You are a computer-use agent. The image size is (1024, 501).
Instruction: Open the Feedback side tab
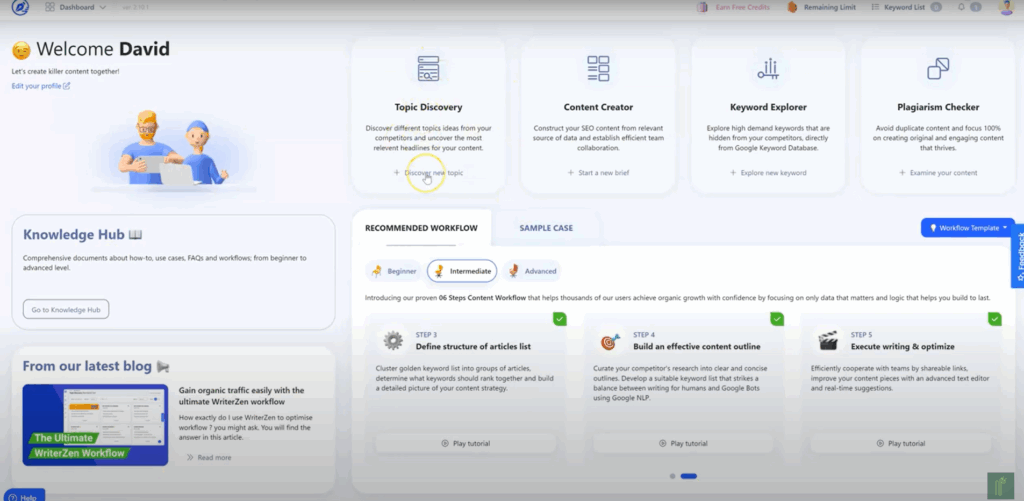pos(1018,256)
